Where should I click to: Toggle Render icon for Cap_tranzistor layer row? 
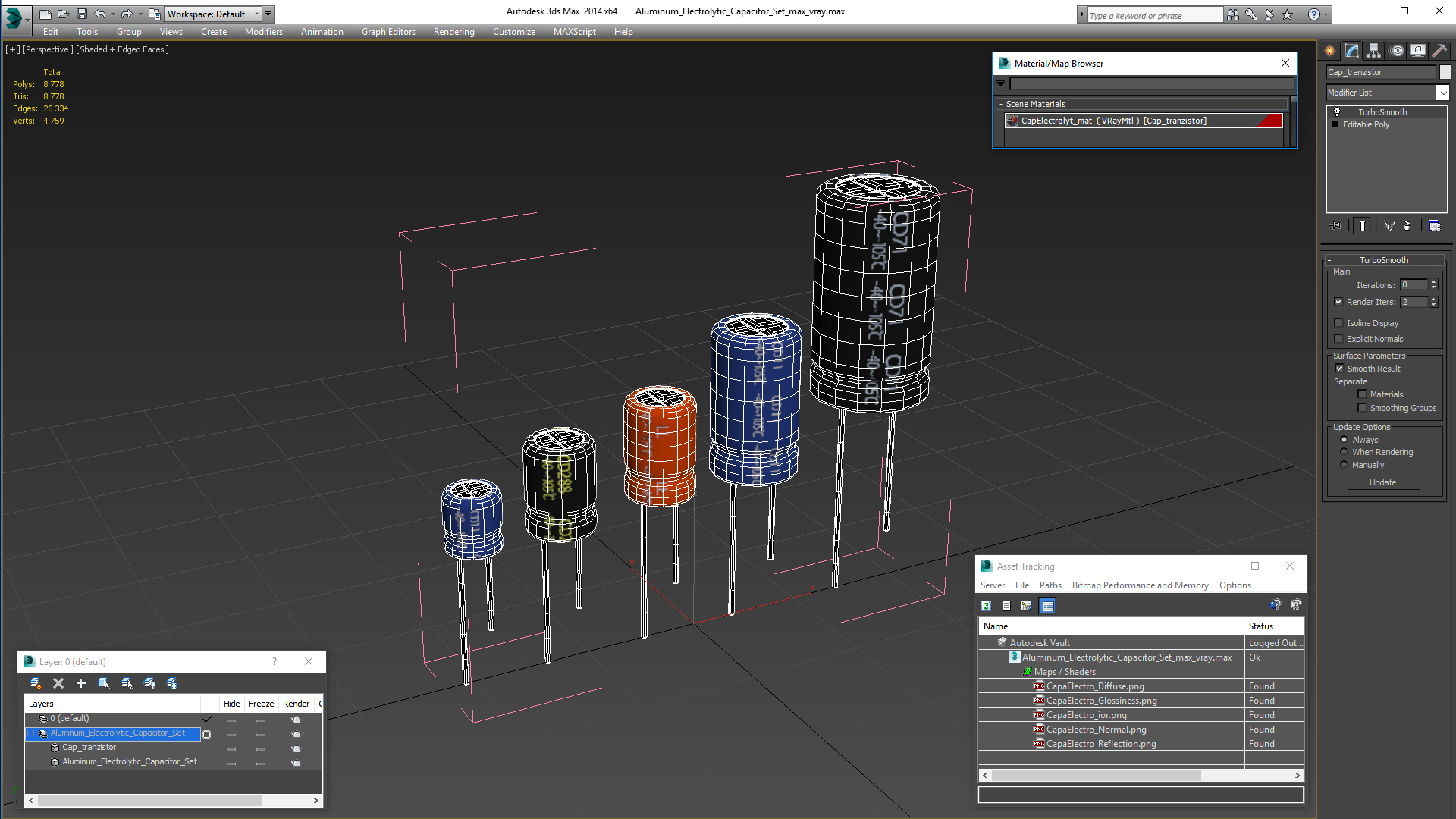point(296,748)
